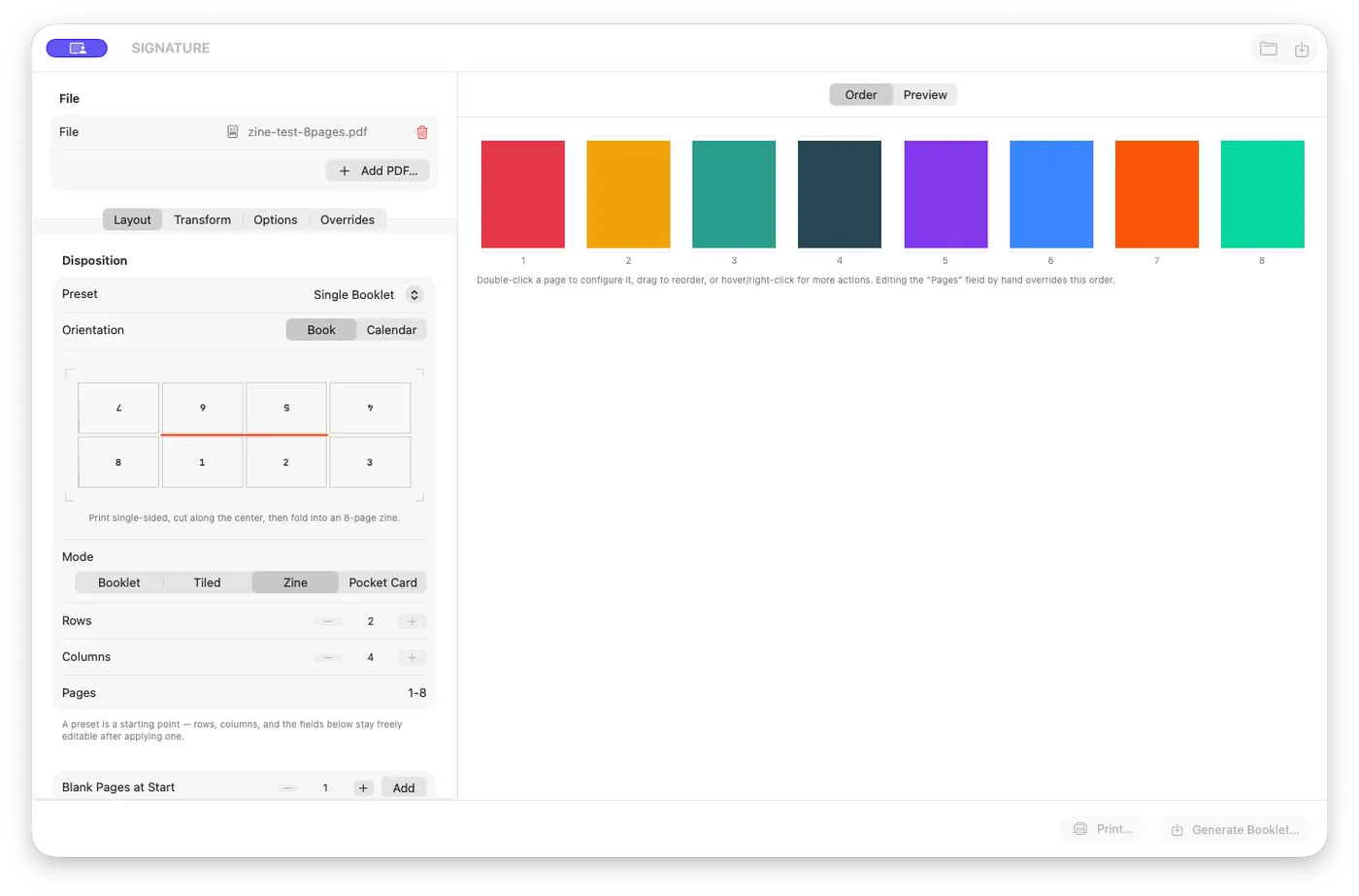
Task: Click Generate Booklet... button
Action: pos(1235,830)
